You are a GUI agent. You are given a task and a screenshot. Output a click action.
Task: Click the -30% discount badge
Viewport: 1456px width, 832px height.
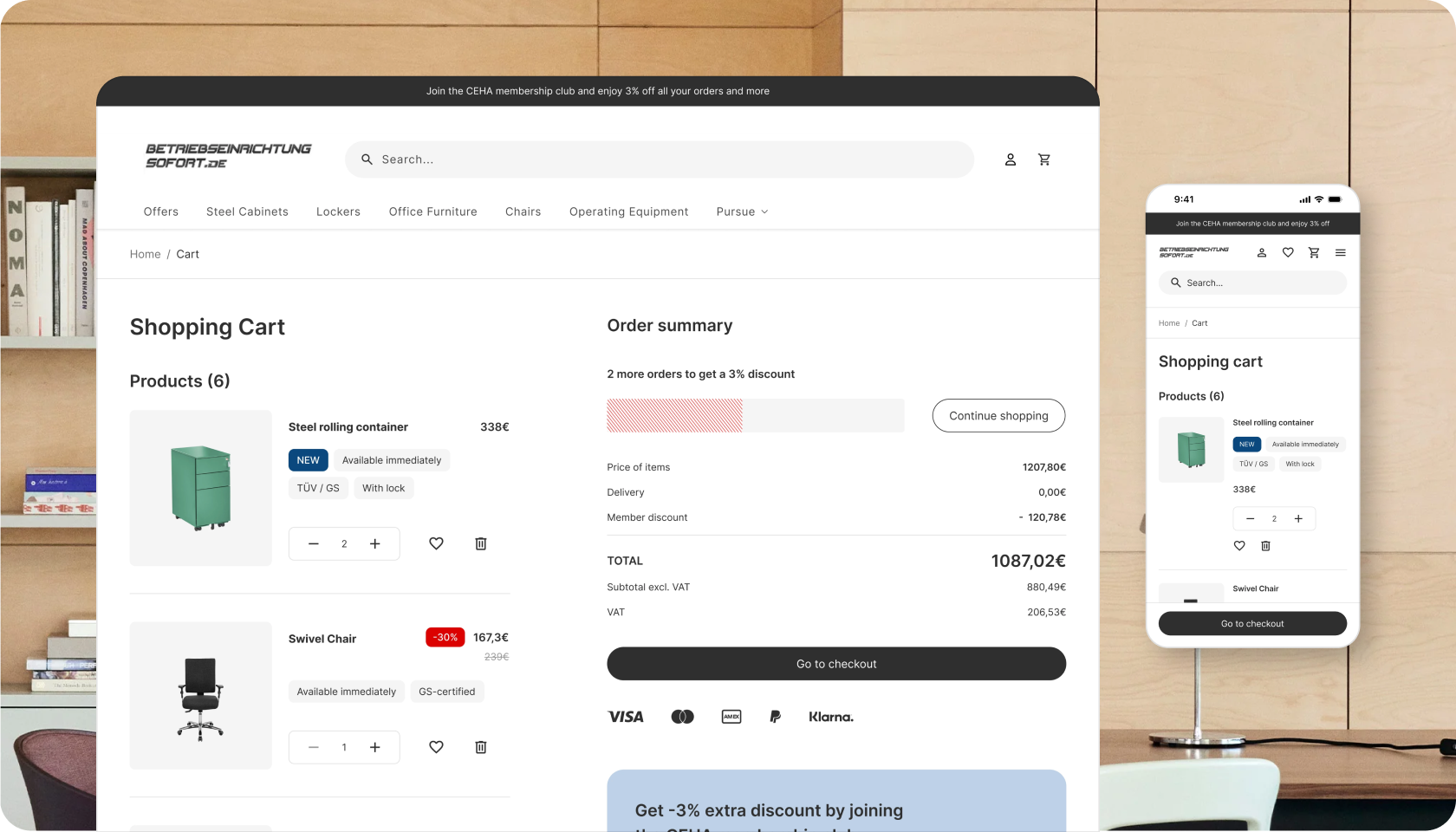pos(445,637)
